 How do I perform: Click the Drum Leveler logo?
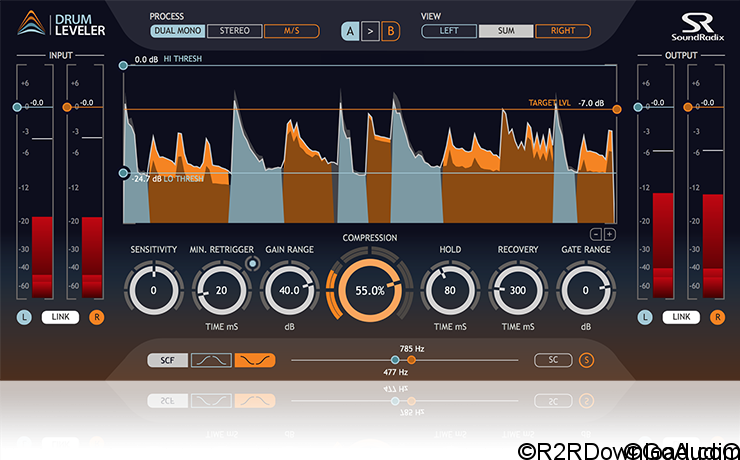[x=61, y=24]
